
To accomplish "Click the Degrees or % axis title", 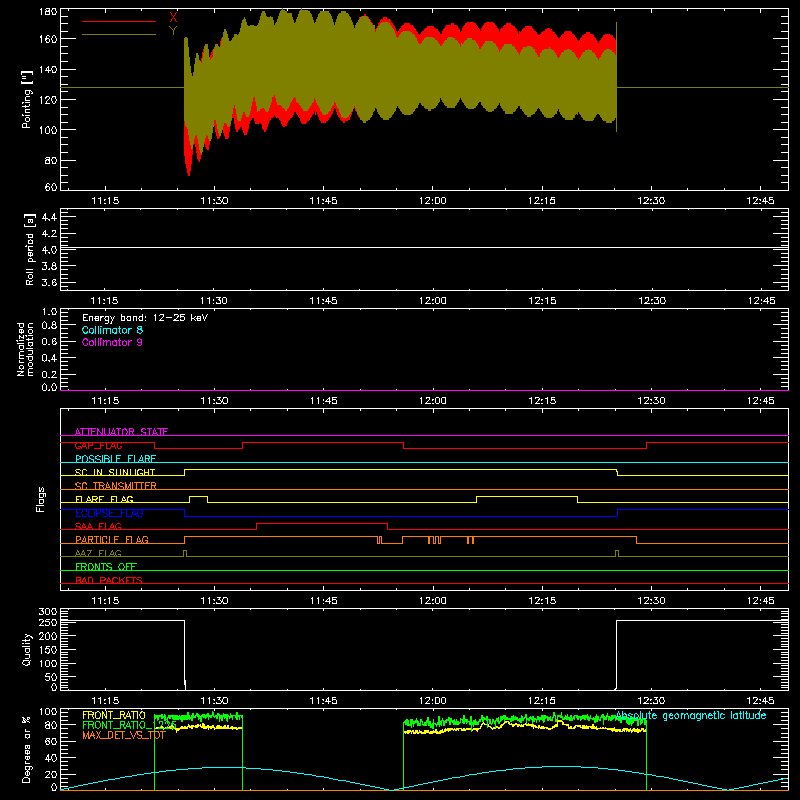I will coord(26,749).
